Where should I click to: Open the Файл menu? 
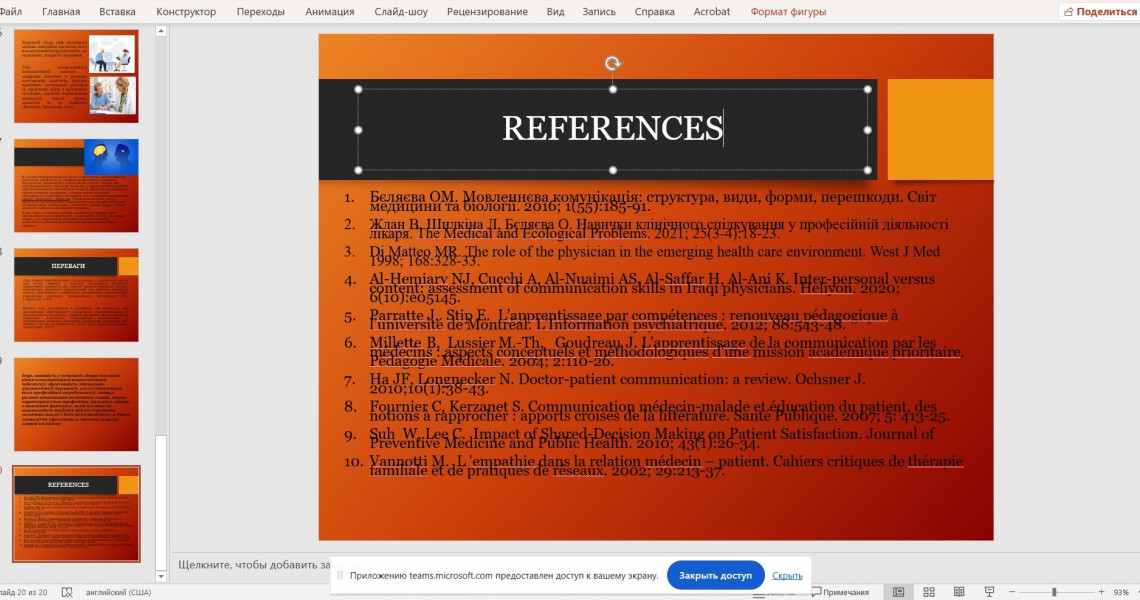coord(11,12)
